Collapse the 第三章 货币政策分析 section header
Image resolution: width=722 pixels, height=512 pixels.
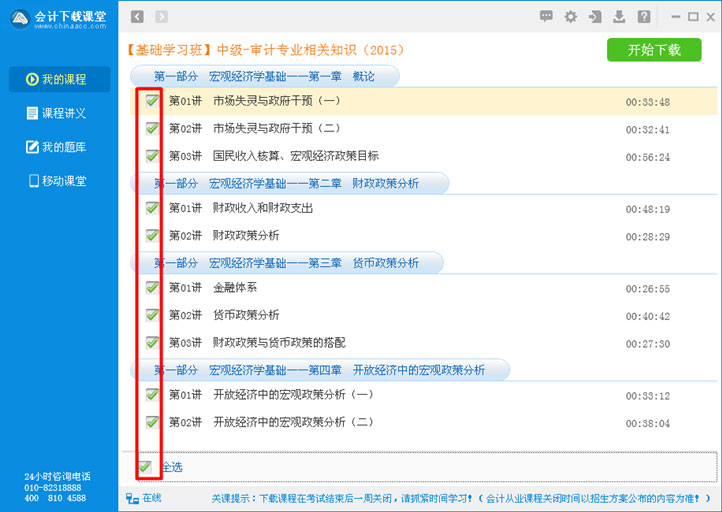pos(286,263)
